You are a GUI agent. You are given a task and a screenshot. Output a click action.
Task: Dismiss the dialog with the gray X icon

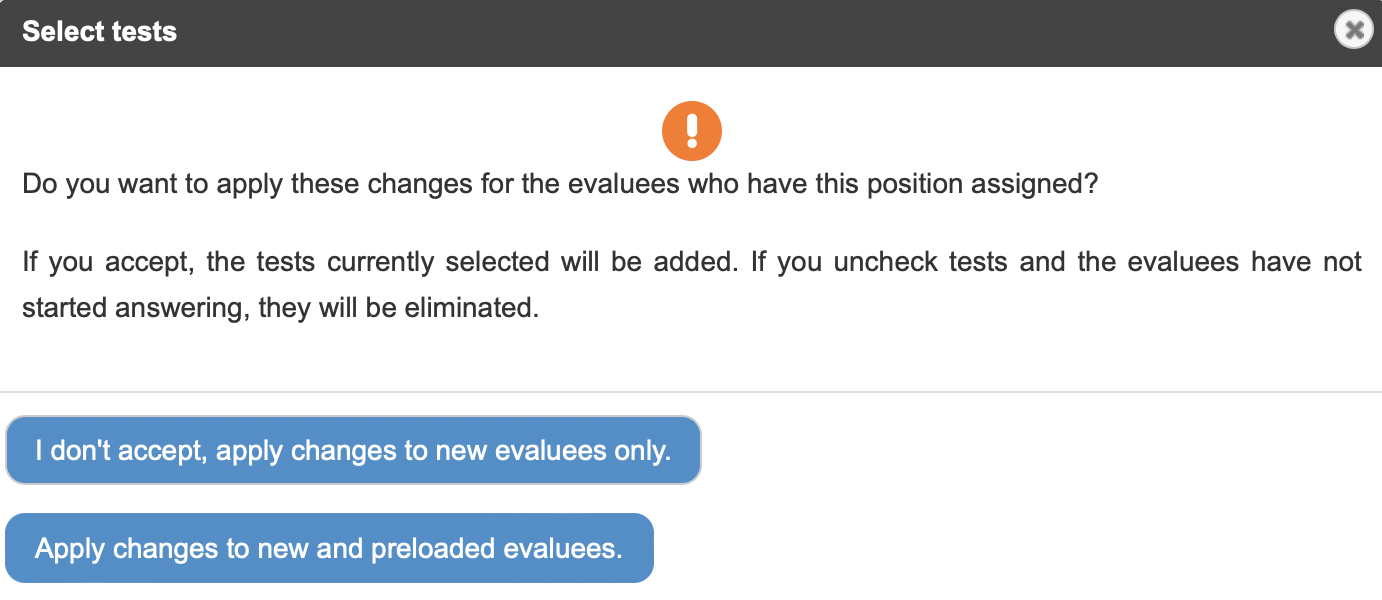[x=1353, y=31]
